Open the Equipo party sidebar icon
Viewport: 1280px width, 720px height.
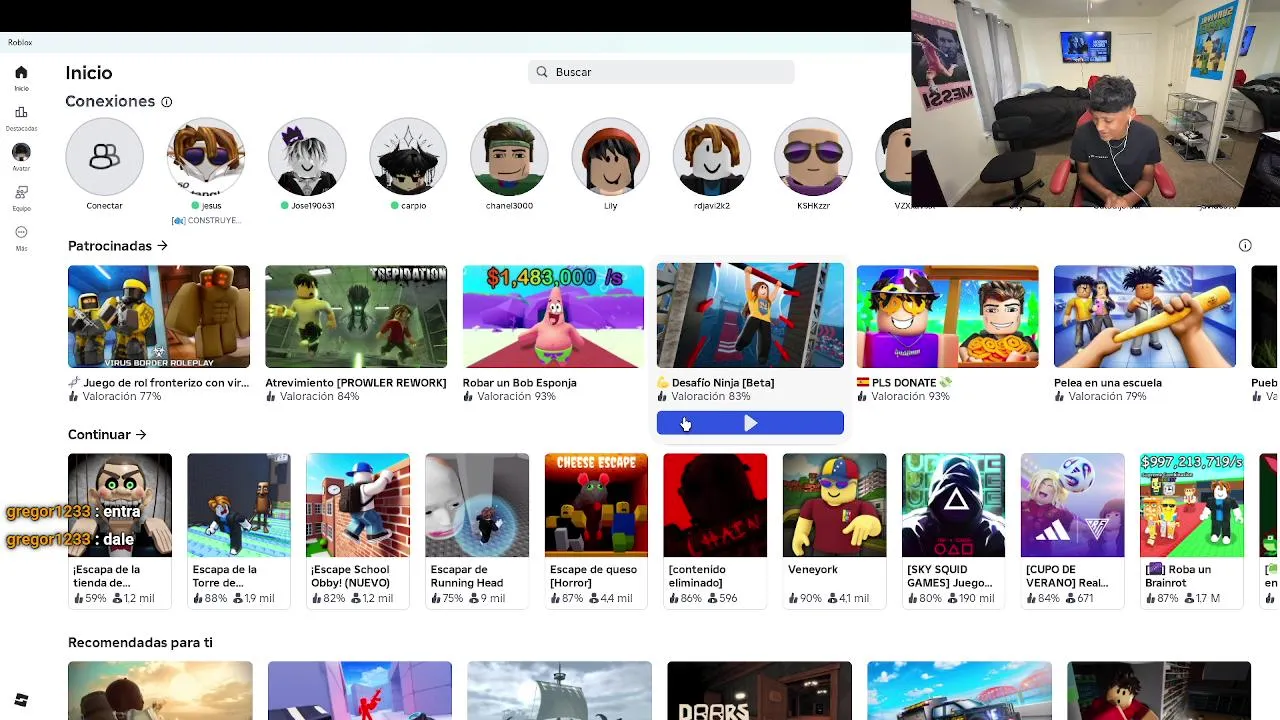tap(21, 192)
